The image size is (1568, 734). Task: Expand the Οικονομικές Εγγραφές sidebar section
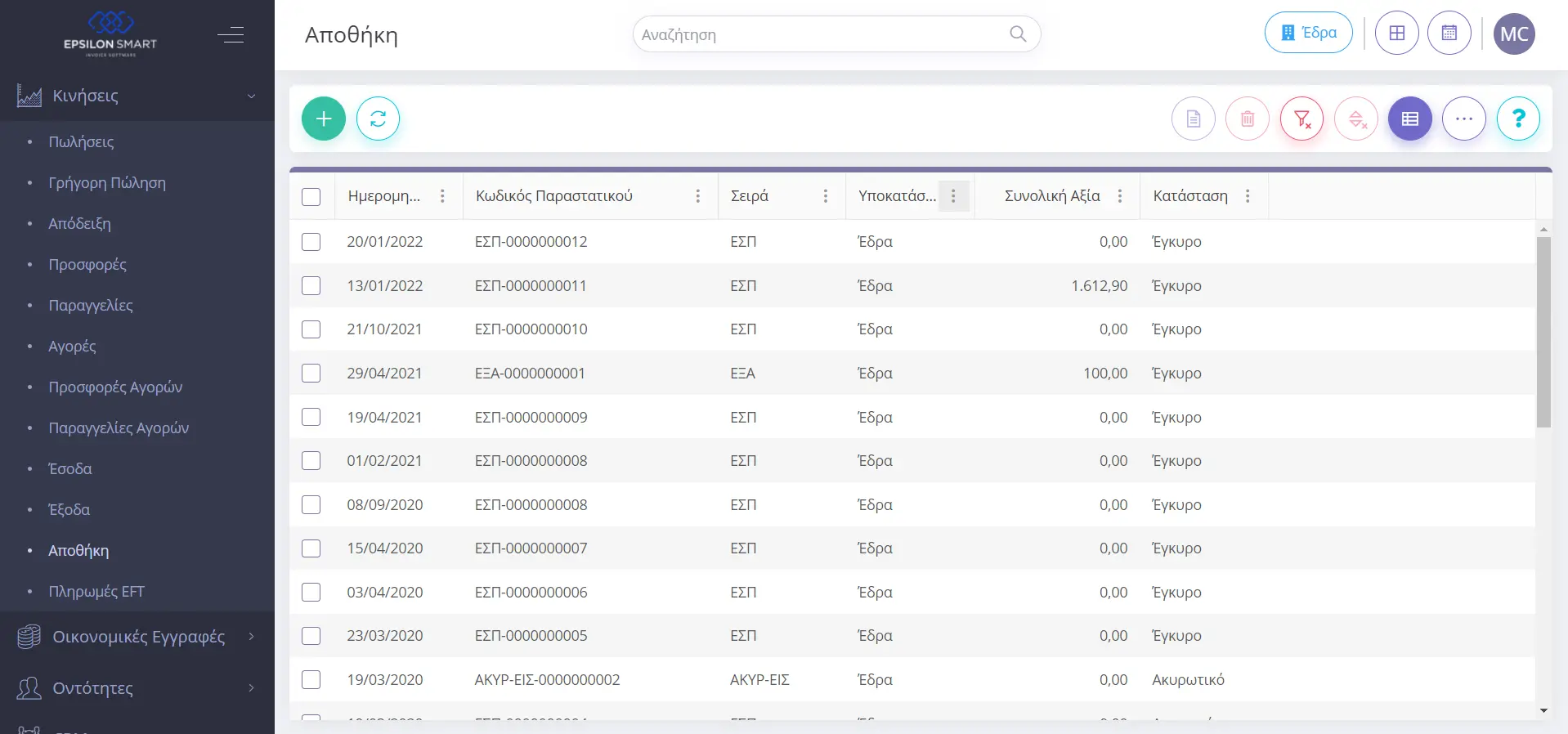click(137, 637)
